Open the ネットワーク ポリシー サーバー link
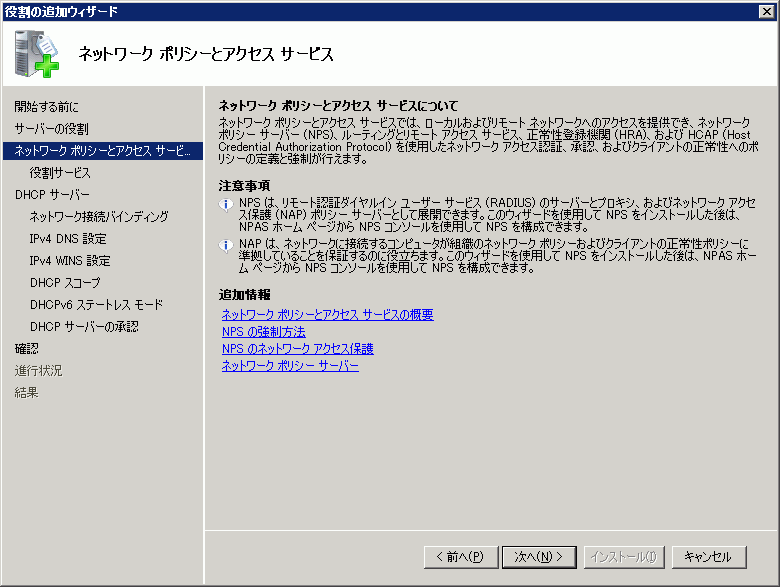Image resolution: width=780 pixels, height=587 pixels. tap(290, 366)
